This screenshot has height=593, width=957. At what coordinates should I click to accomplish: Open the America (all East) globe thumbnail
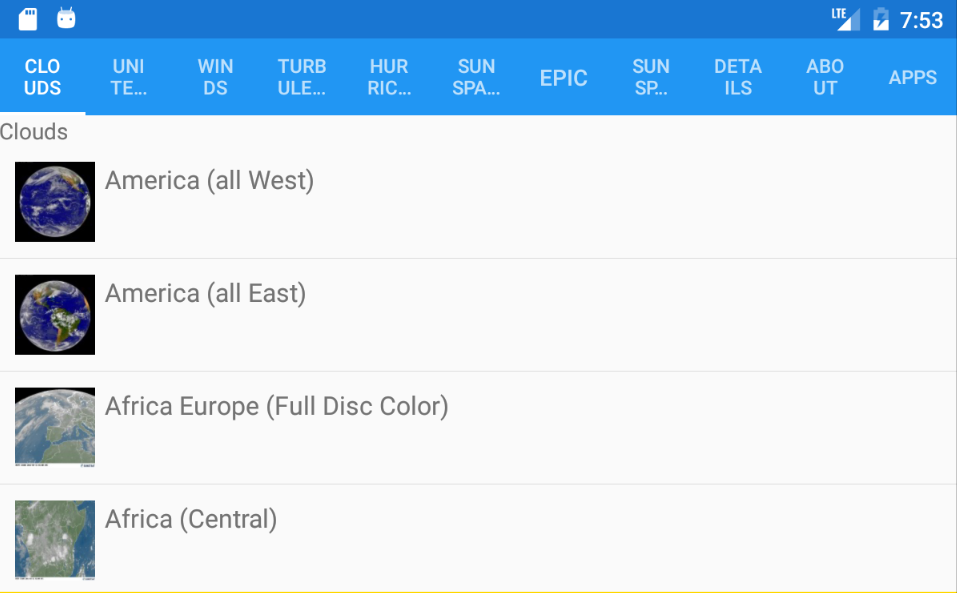click(55, 315)
